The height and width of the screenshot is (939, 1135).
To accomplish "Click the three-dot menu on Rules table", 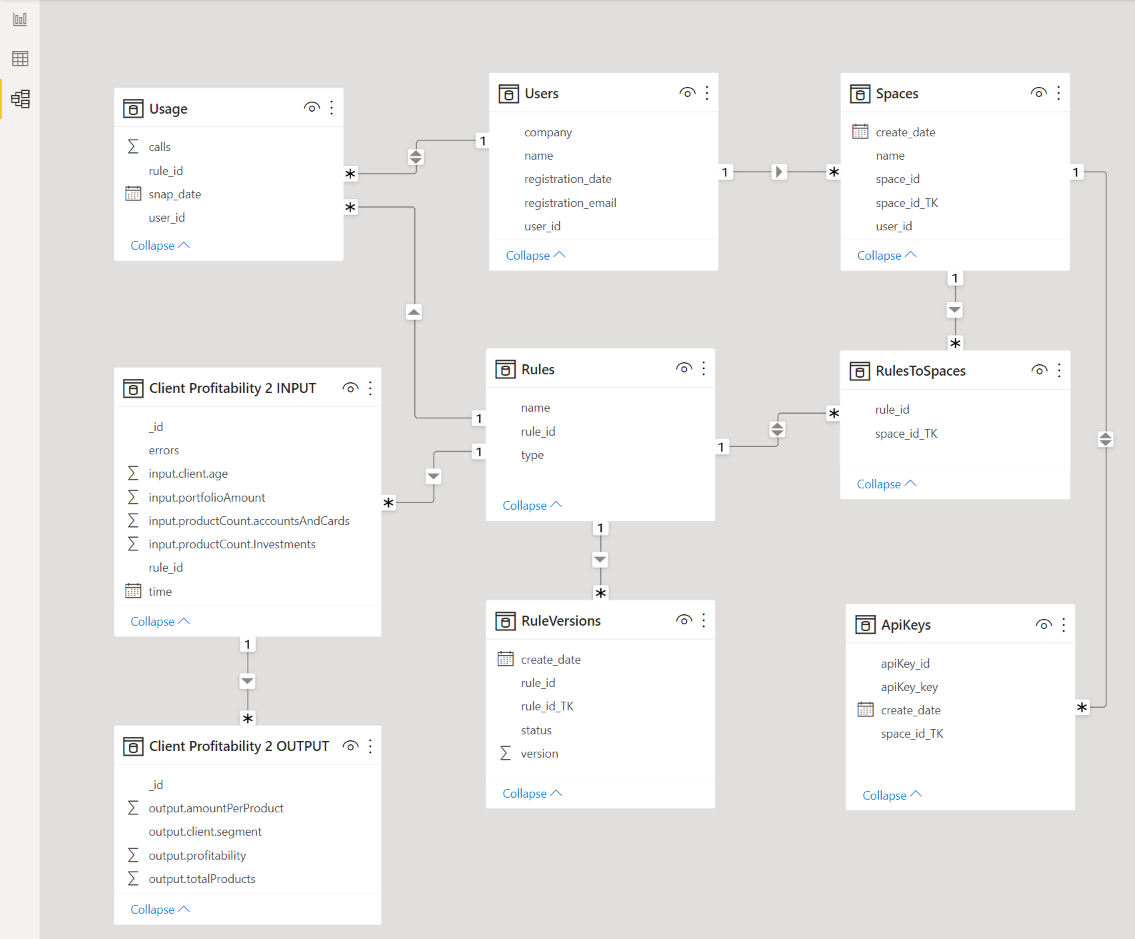I will click(704, 369).
